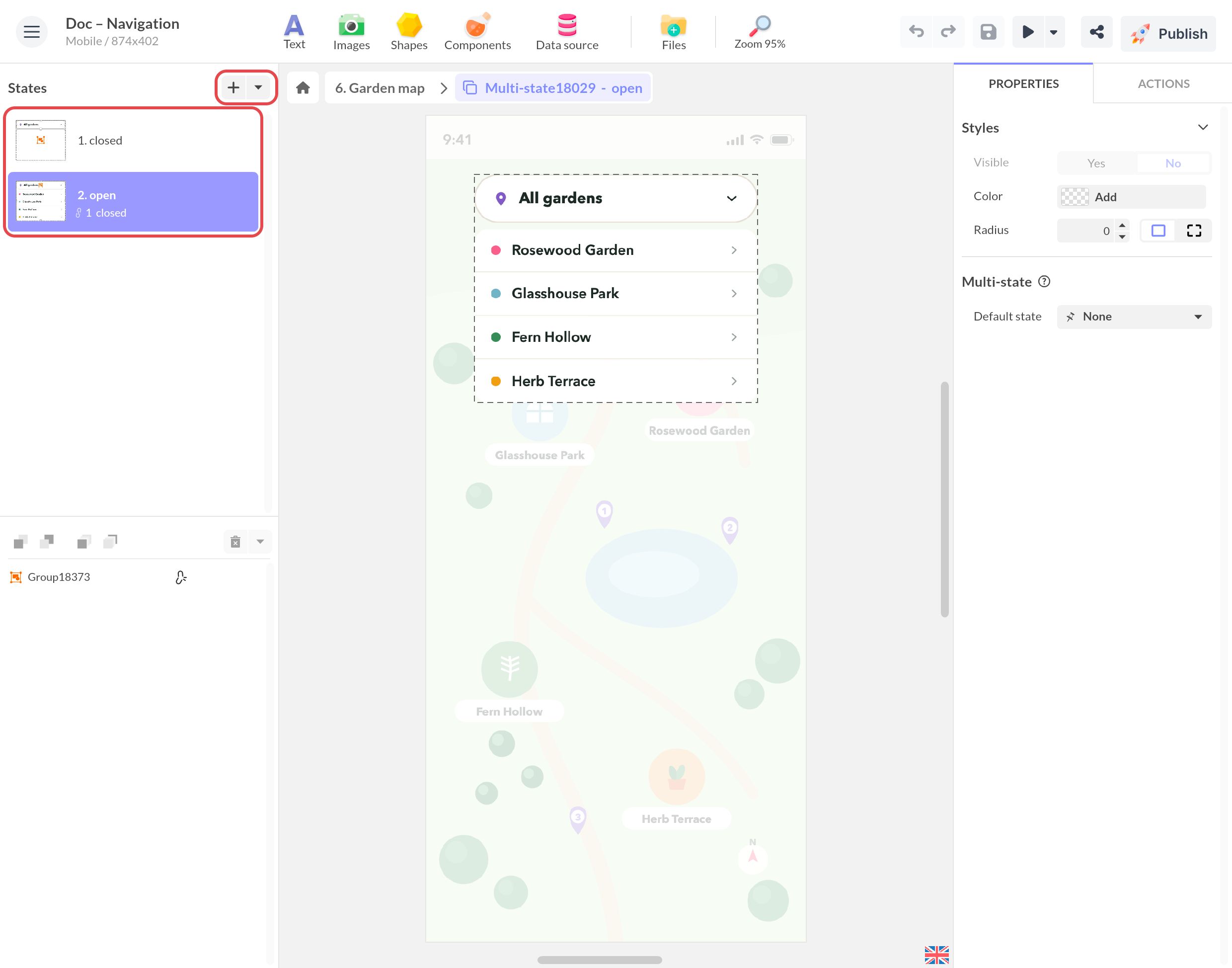
Task: Click the Radius value field
Action: click(x=1085, y=231)
